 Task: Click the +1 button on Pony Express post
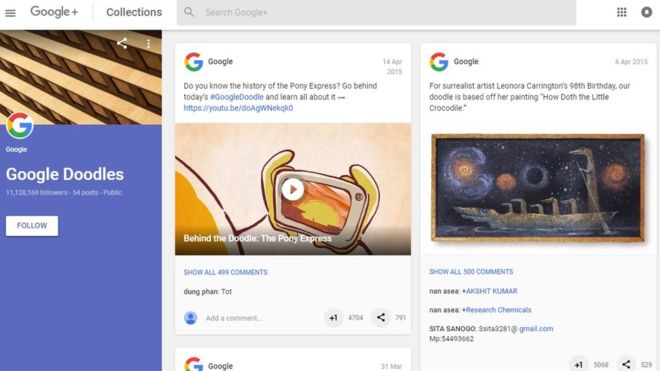[x=333, y=318]
